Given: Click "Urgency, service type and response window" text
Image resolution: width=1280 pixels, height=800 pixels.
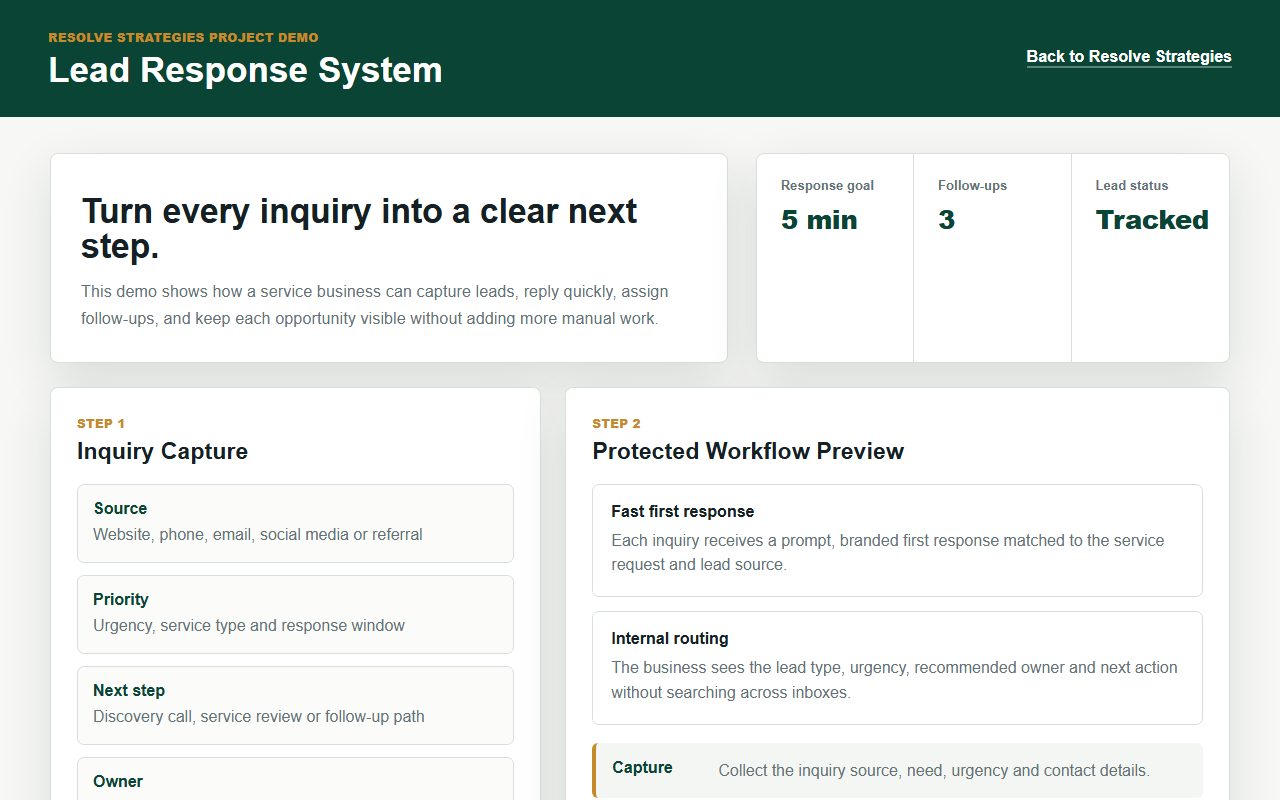Looking at the screenshot, I should 249,625.
